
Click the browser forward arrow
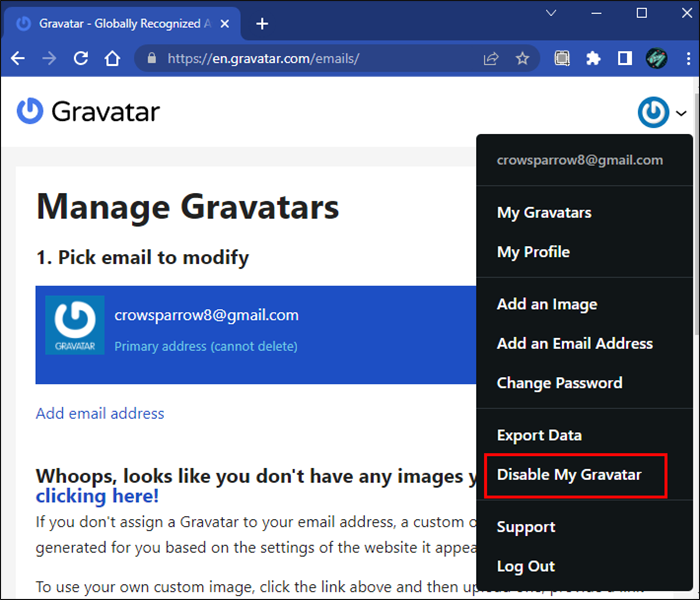[x=49, y=58]
